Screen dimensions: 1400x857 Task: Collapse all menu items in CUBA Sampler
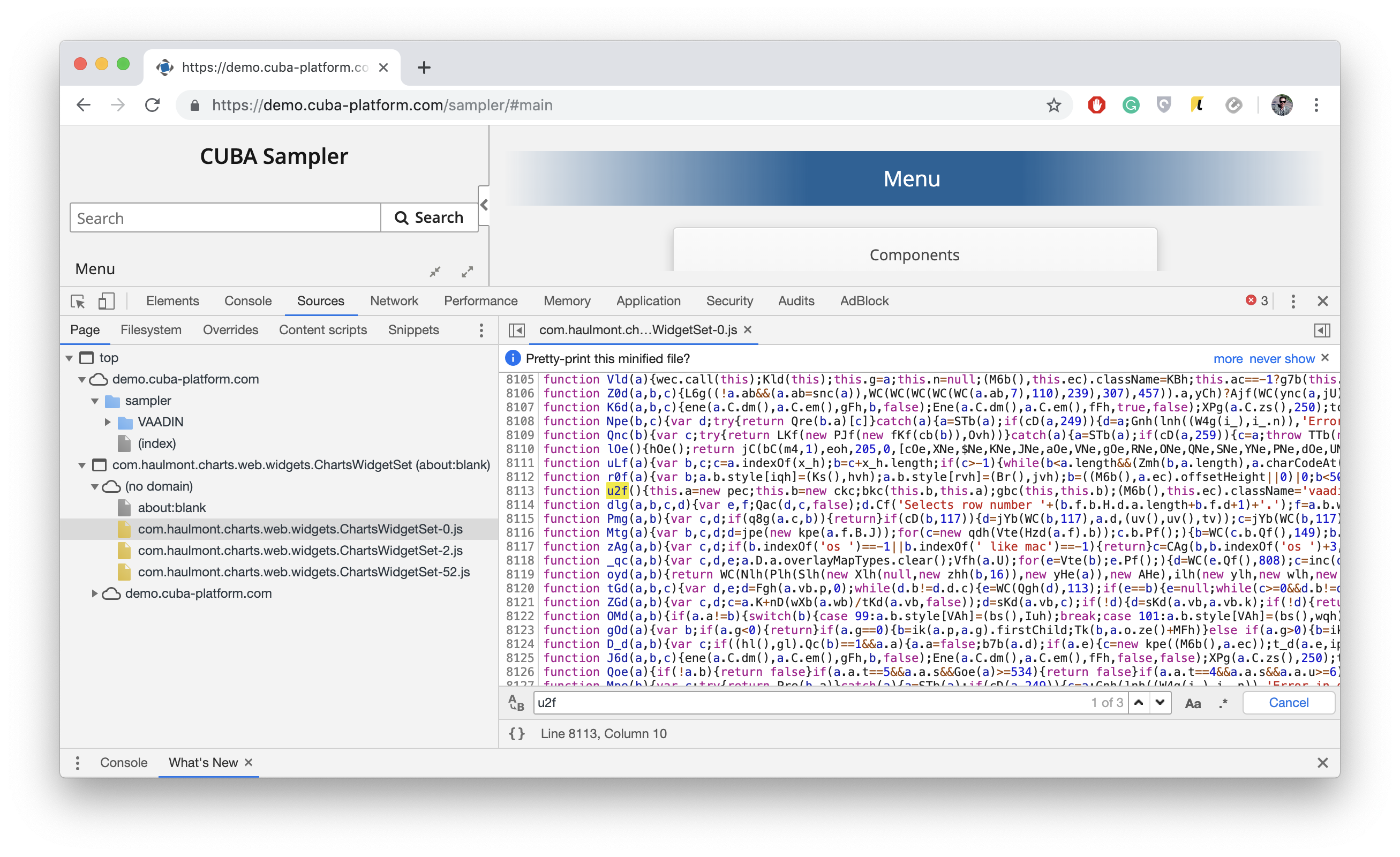(x=435, y=272)
